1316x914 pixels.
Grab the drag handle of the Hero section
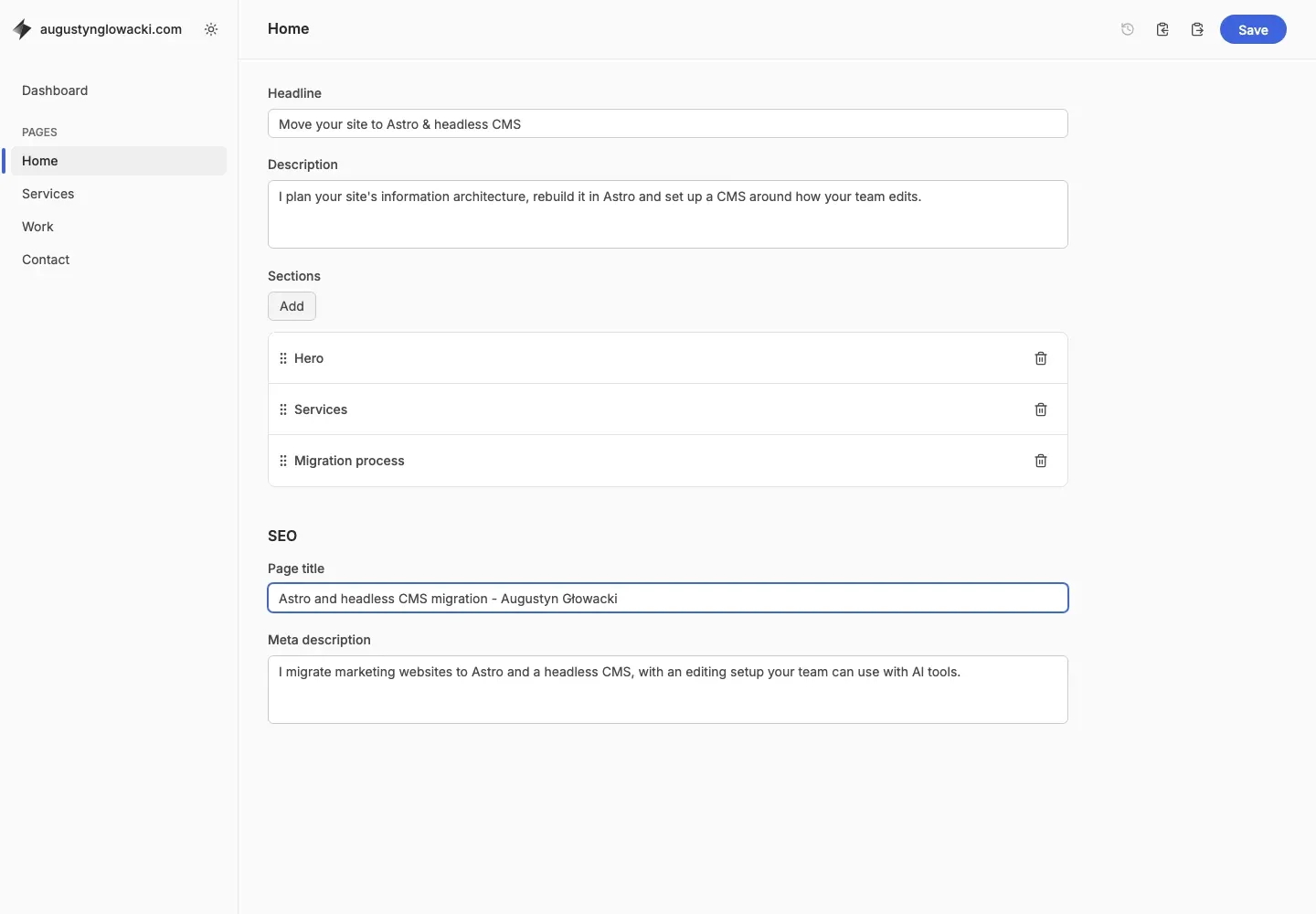click(283, 358)
